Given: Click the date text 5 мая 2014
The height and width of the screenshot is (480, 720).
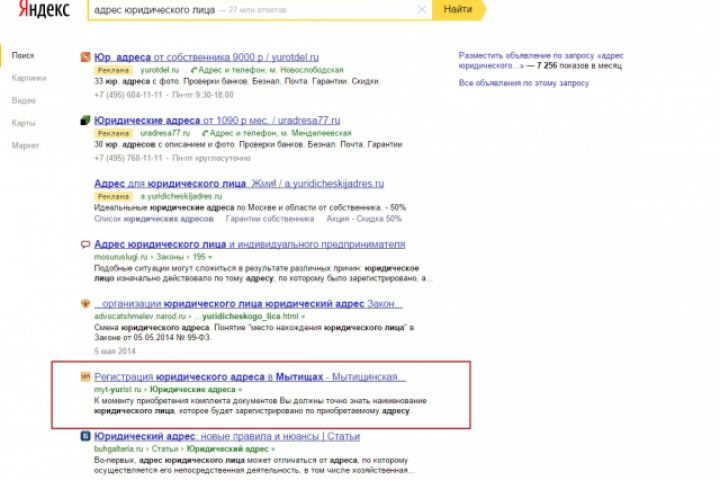Looking at the screenshot, I should 115,351.
